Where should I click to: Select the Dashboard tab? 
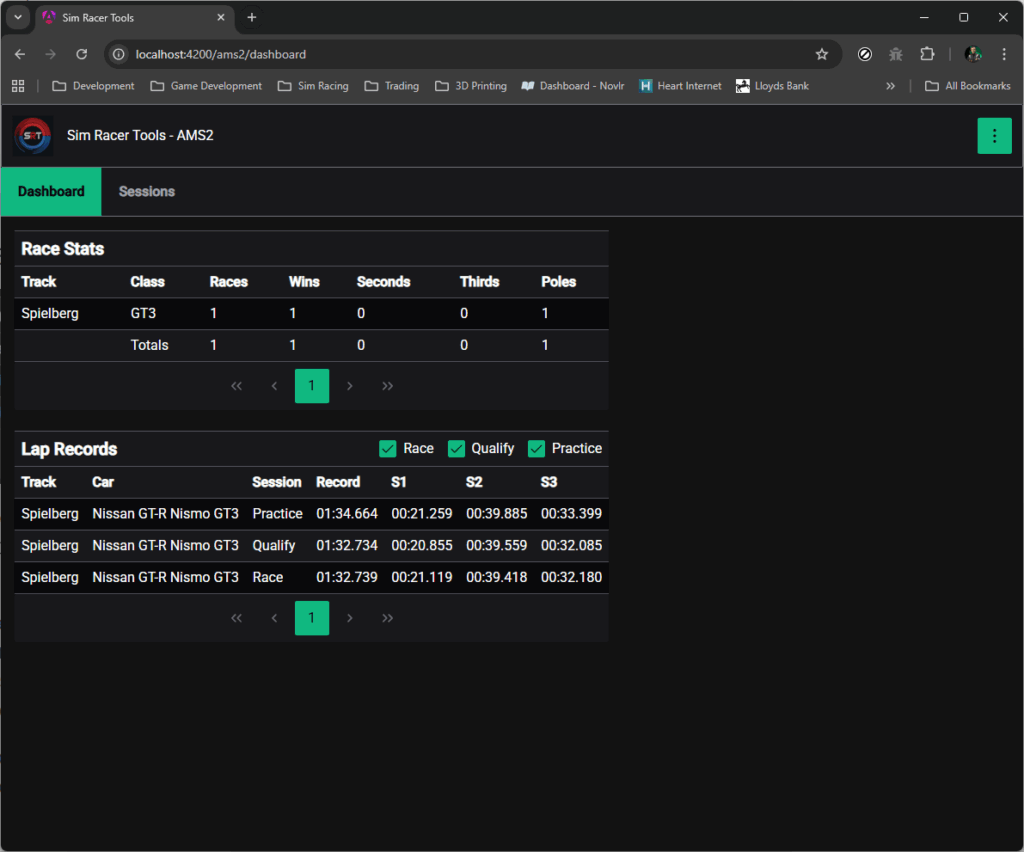pos(51,192)
